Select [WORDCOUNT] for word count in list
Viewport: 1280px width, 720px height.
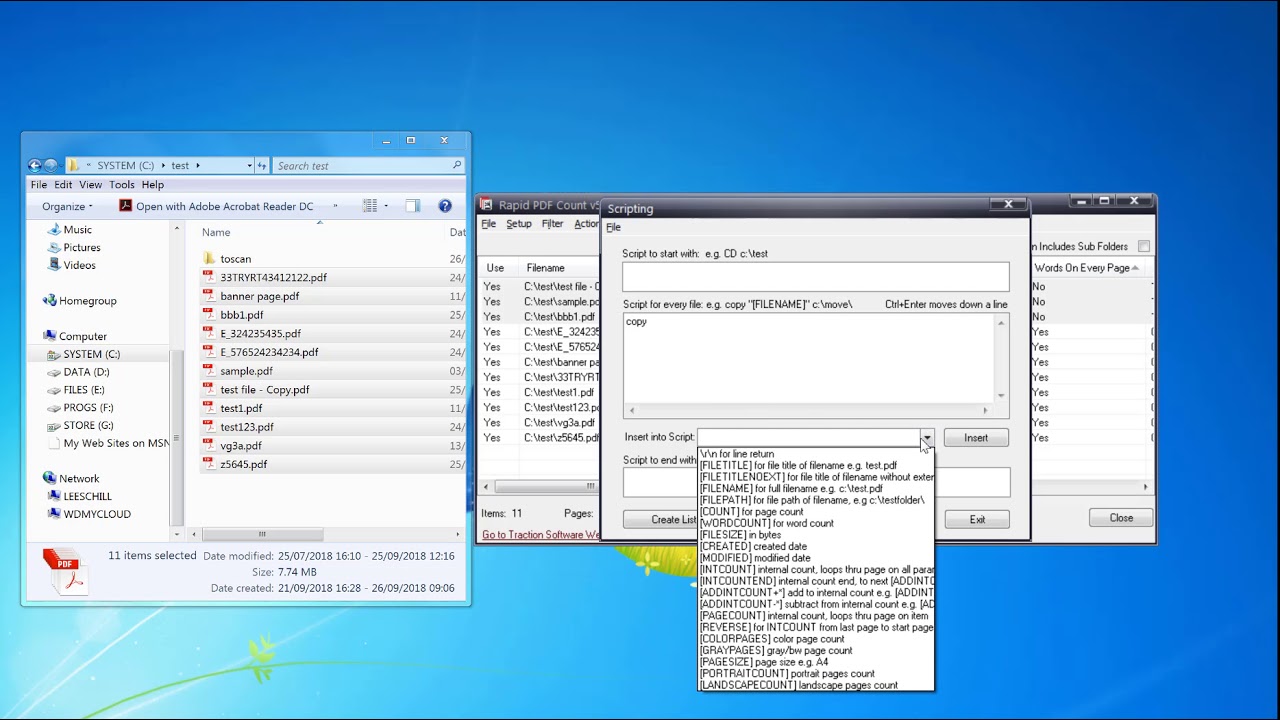coord(815,523)
